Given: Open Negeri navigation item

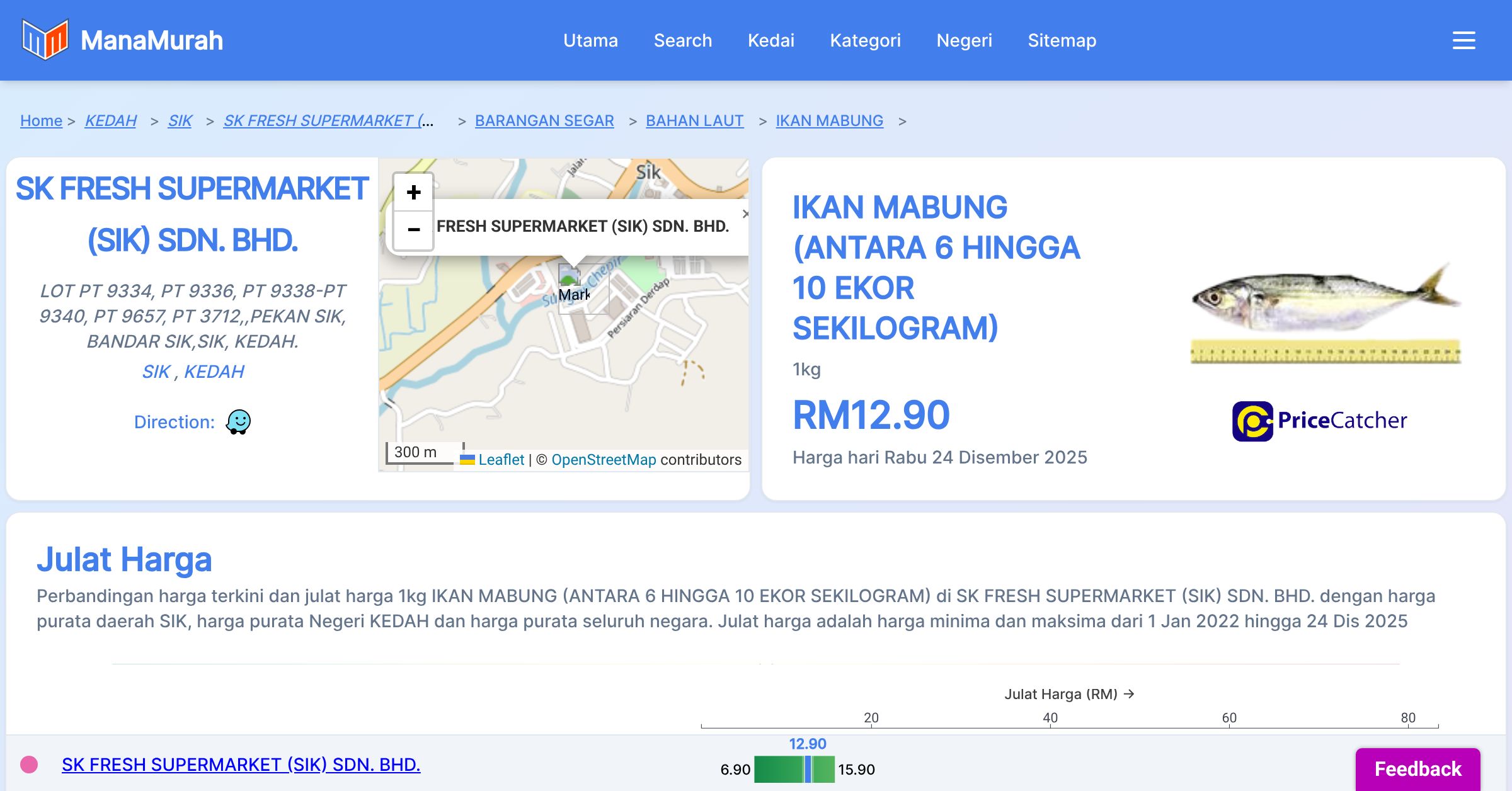Looking at the screenshot, I should click(964, 40).
